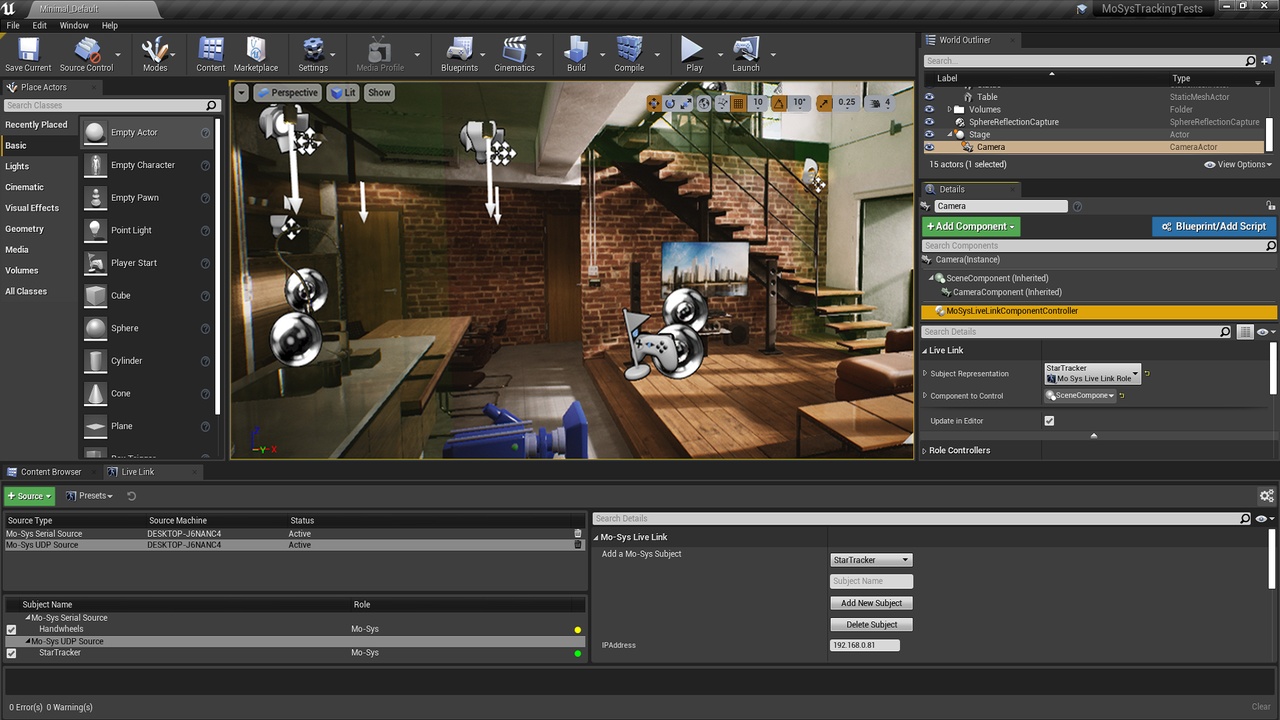Toggle world/local coordinate system globe icon
This screenshot has width=1280, height=720.
(x=704, y=103)
